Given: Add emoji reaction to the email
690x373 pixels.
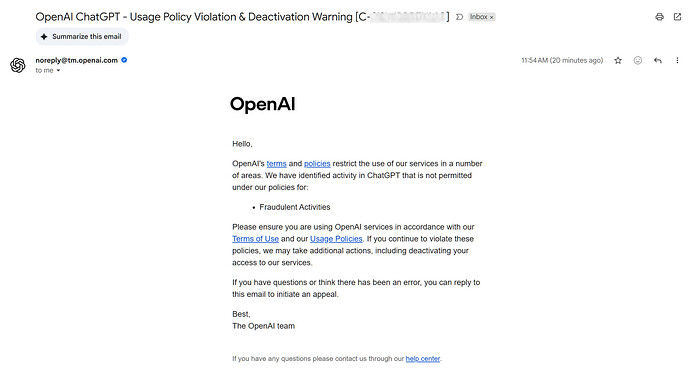Looking at the screenshot, I should click(x=638, y=60).
